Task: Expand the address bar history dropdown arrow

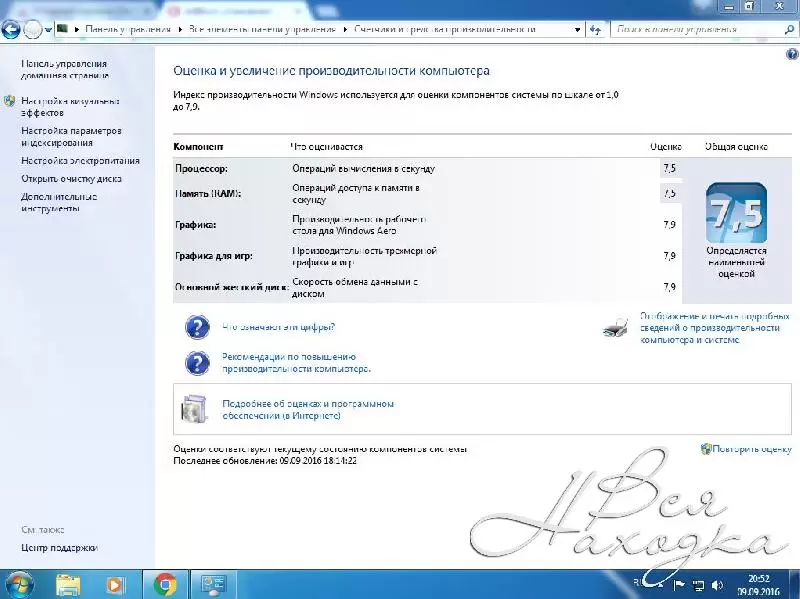Action: 578,30
